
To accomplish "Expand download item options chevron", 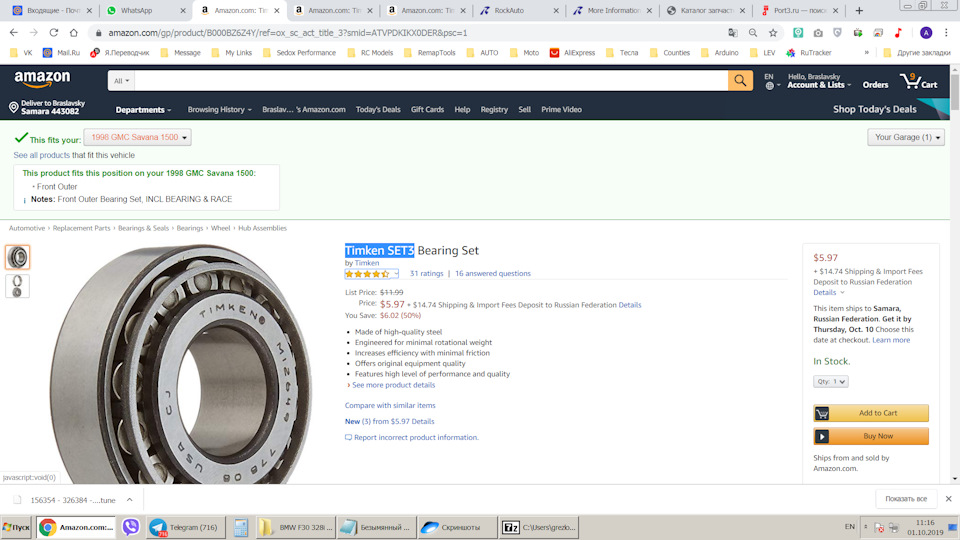I will pos(130,500).
